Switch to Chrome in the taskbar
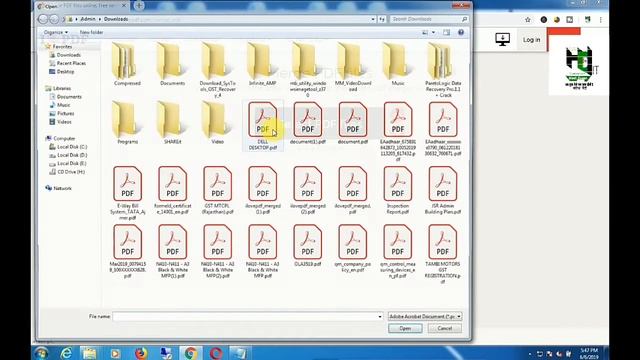Screen dimensions: 640x360 coord(191,353)
